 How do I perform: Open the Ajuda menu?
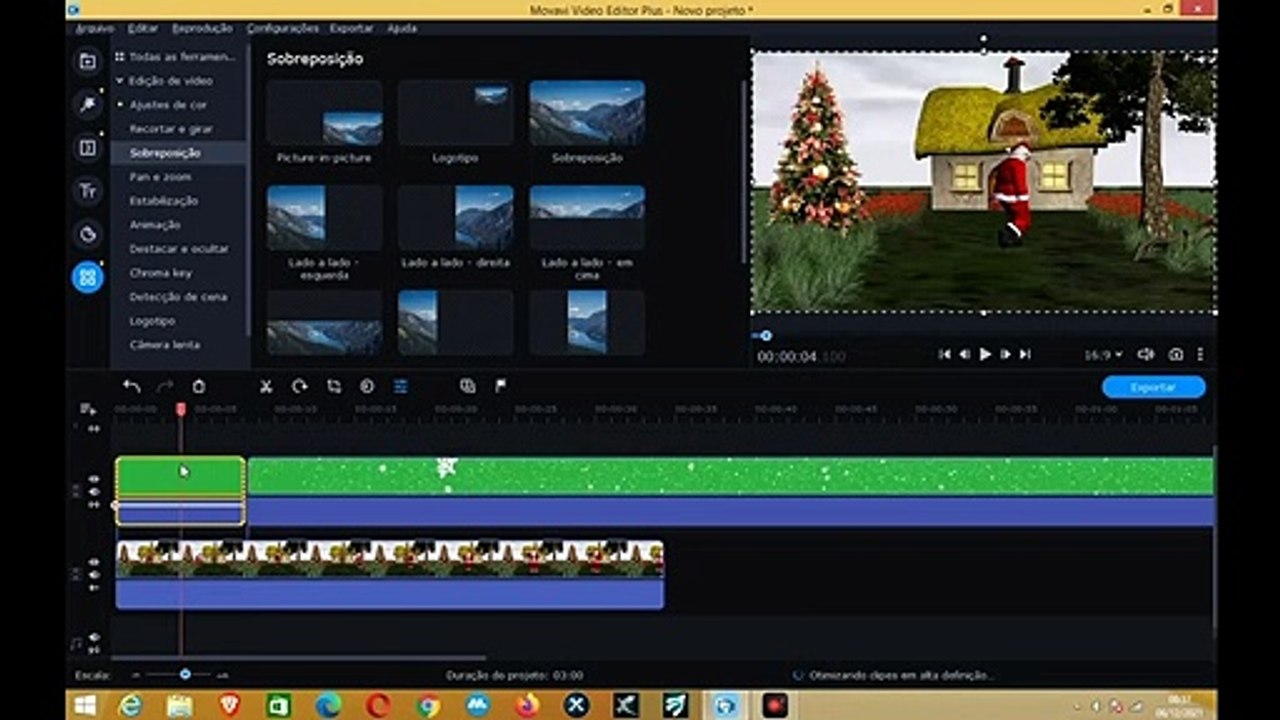[x=402, y=28]
